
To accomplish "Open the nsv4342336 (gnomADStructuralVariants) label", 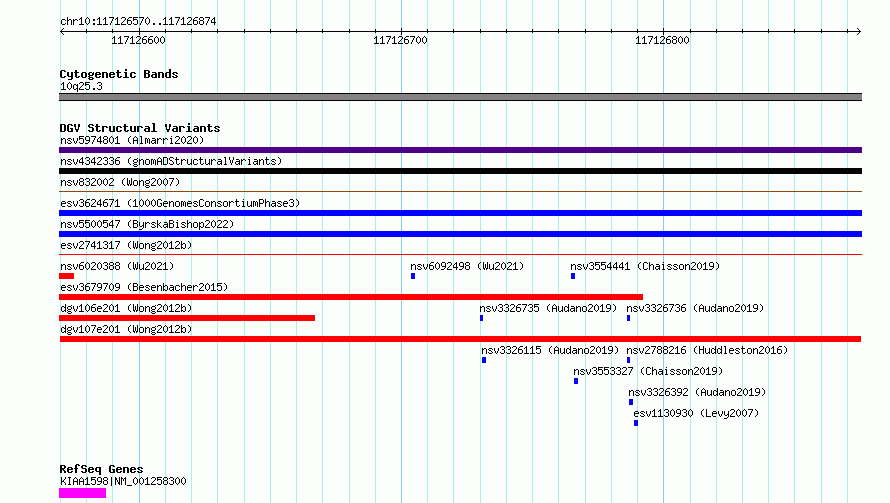I will pos(171,161).
